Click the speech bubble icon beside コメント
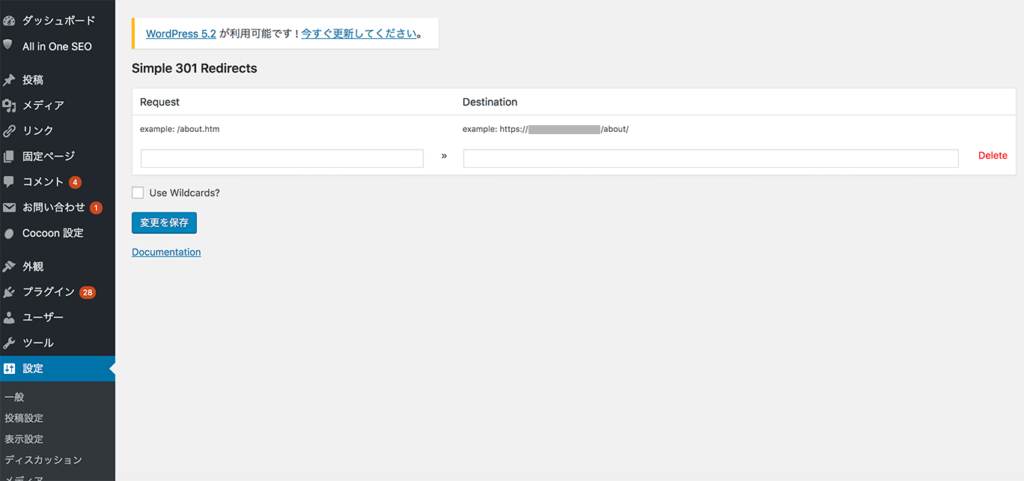The height and width of the screenshot is (481, 1024). click(8, 182)
